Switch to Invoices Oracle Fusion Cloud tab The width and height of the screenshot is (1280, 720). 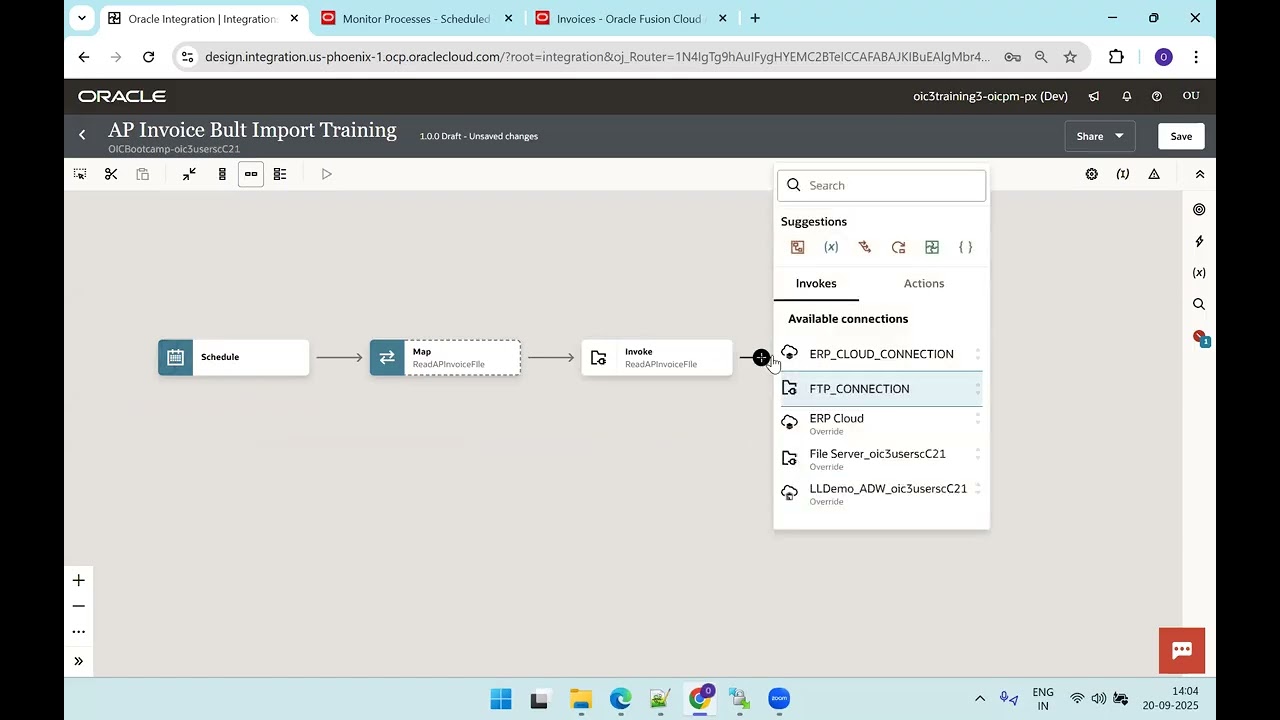coord(632,18)
